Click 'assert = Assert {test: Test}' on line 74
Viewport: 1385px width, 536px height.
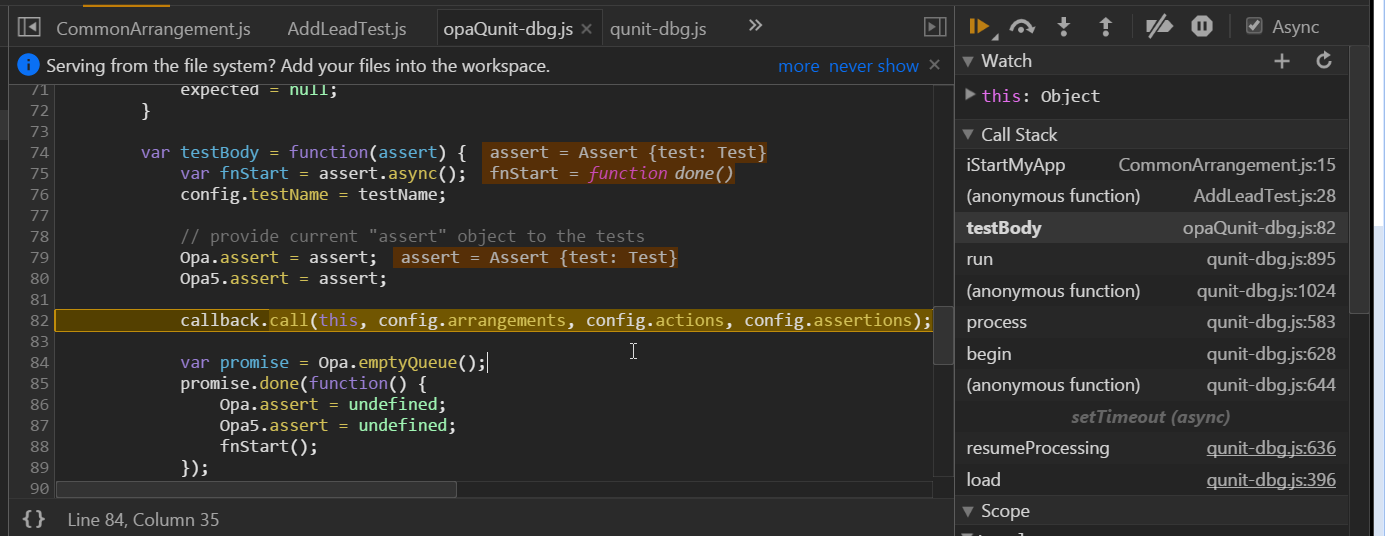point(625,152)
